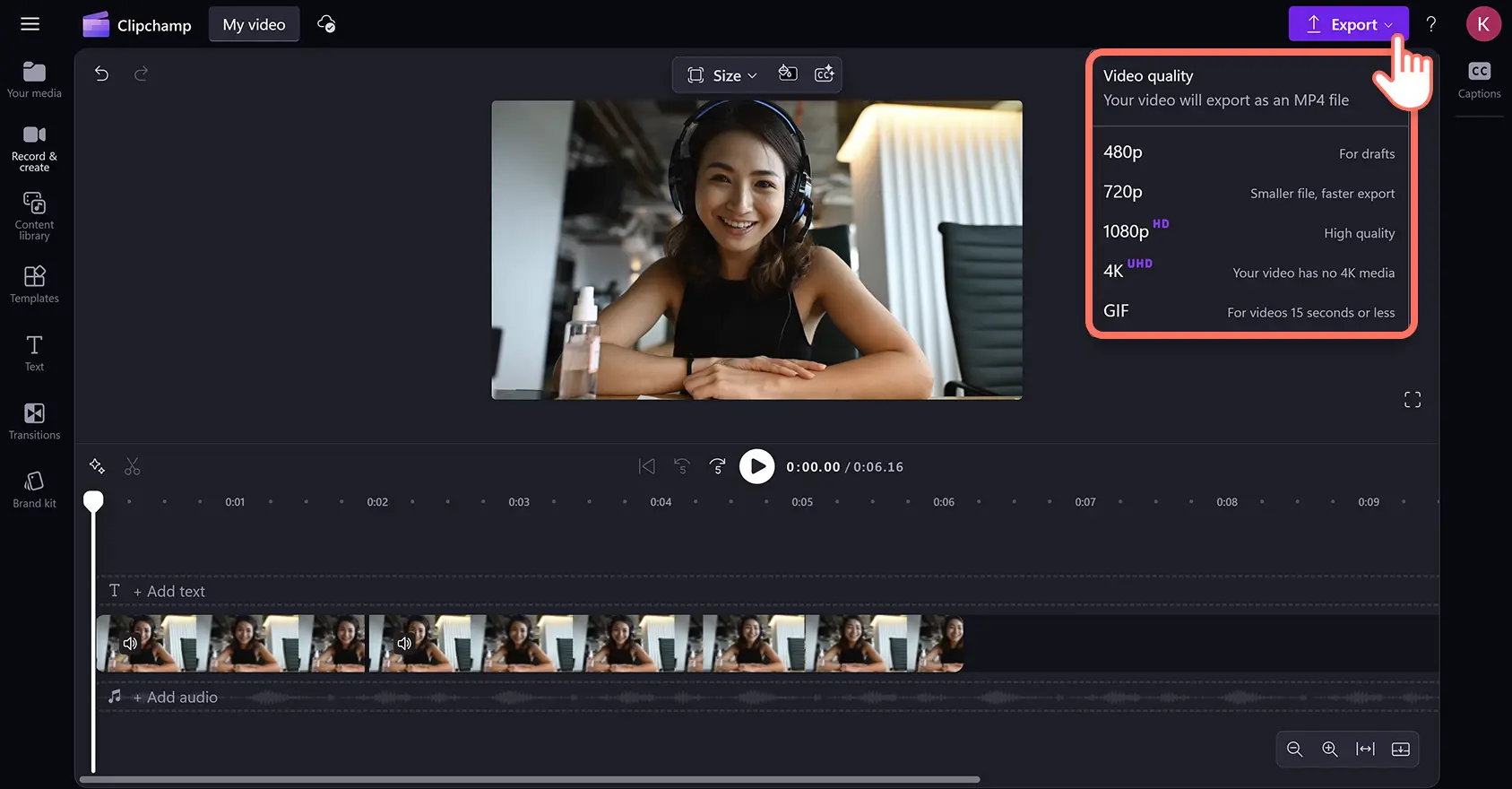Click the playhead handle at timeline start
The image size is (1512, 789).
pyautogui.click(x=93, y=501)
